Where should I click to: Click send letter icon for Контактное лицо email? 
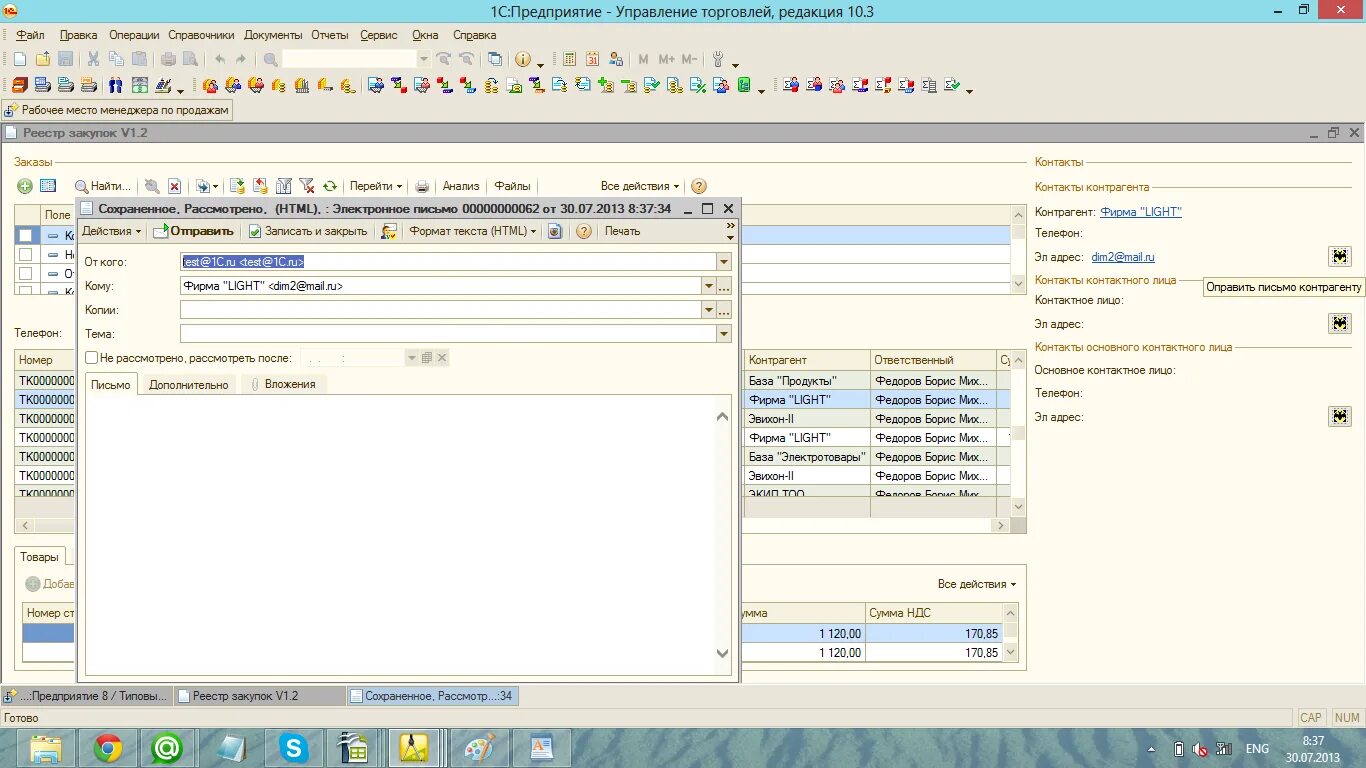coord(1340,323)
